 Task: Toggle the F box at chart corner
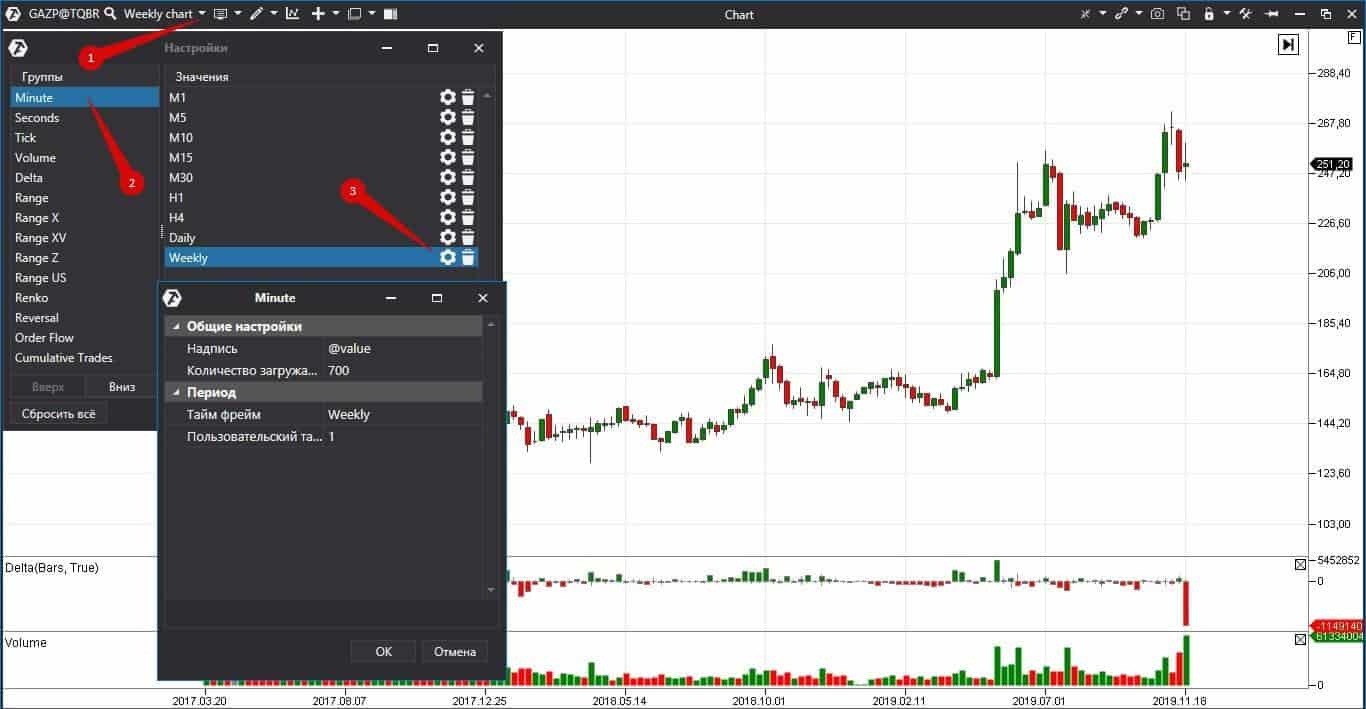pos(1354,37)
